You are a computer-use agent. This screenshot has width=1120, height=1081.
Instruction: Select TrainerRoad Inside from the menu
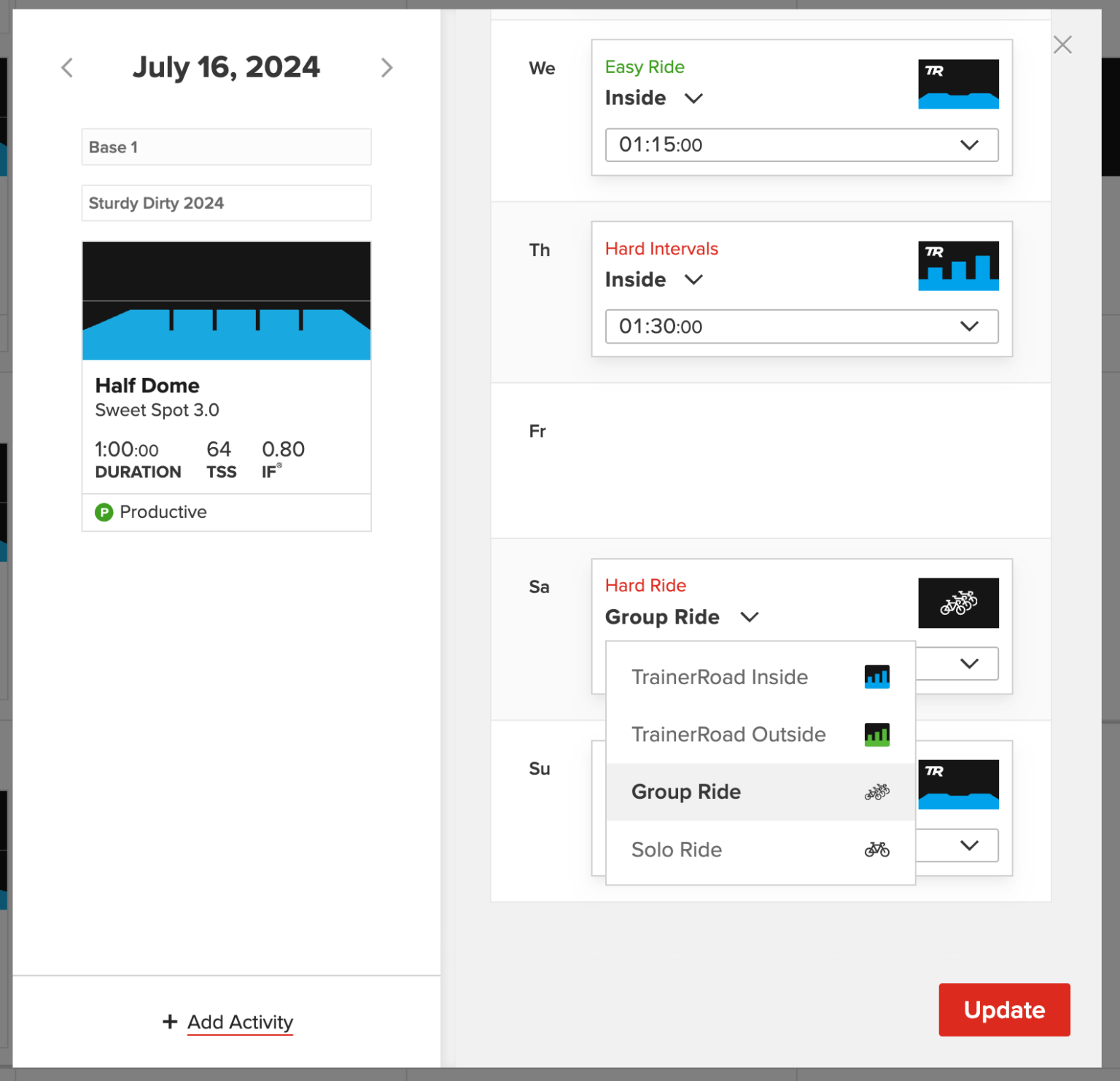click(x=761, y=677)
